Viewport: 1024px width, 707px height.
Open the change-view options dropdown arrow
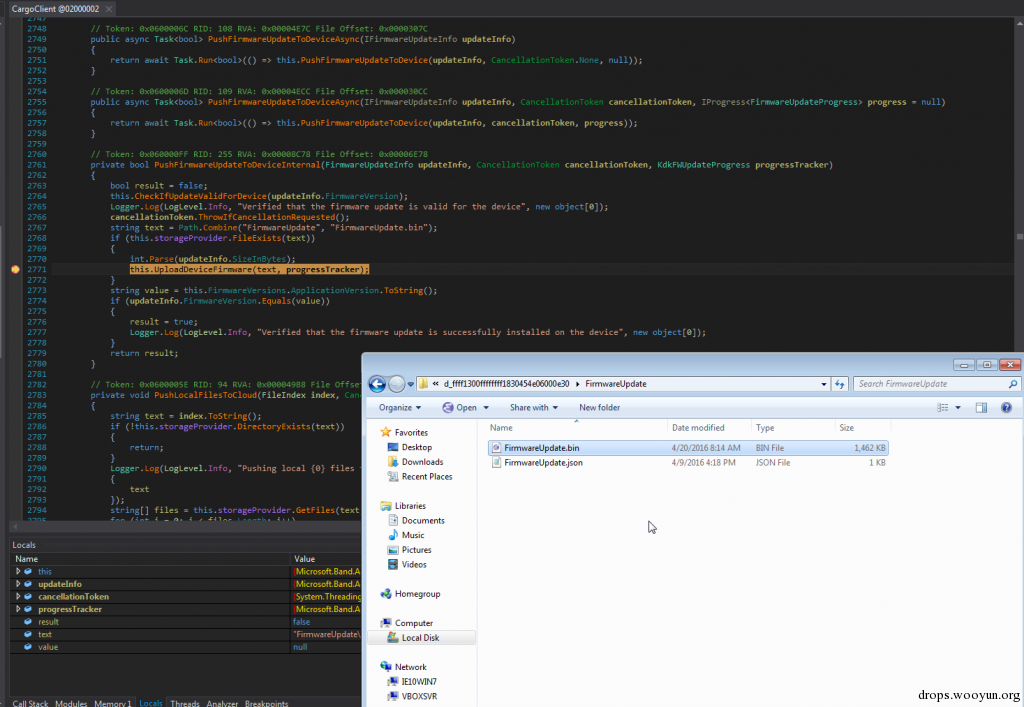[959, 408]
